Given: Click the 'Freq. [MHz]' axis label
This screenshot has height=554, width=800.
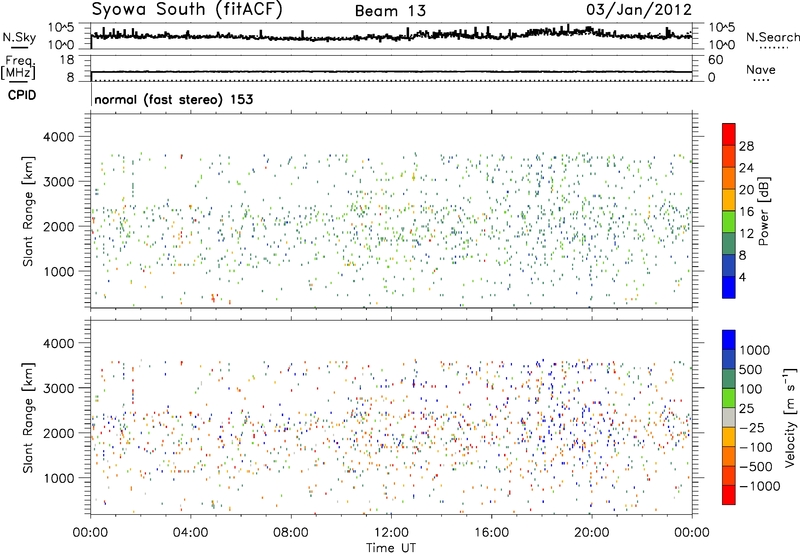Looking at the screenshot, I should tap(18, 68).
